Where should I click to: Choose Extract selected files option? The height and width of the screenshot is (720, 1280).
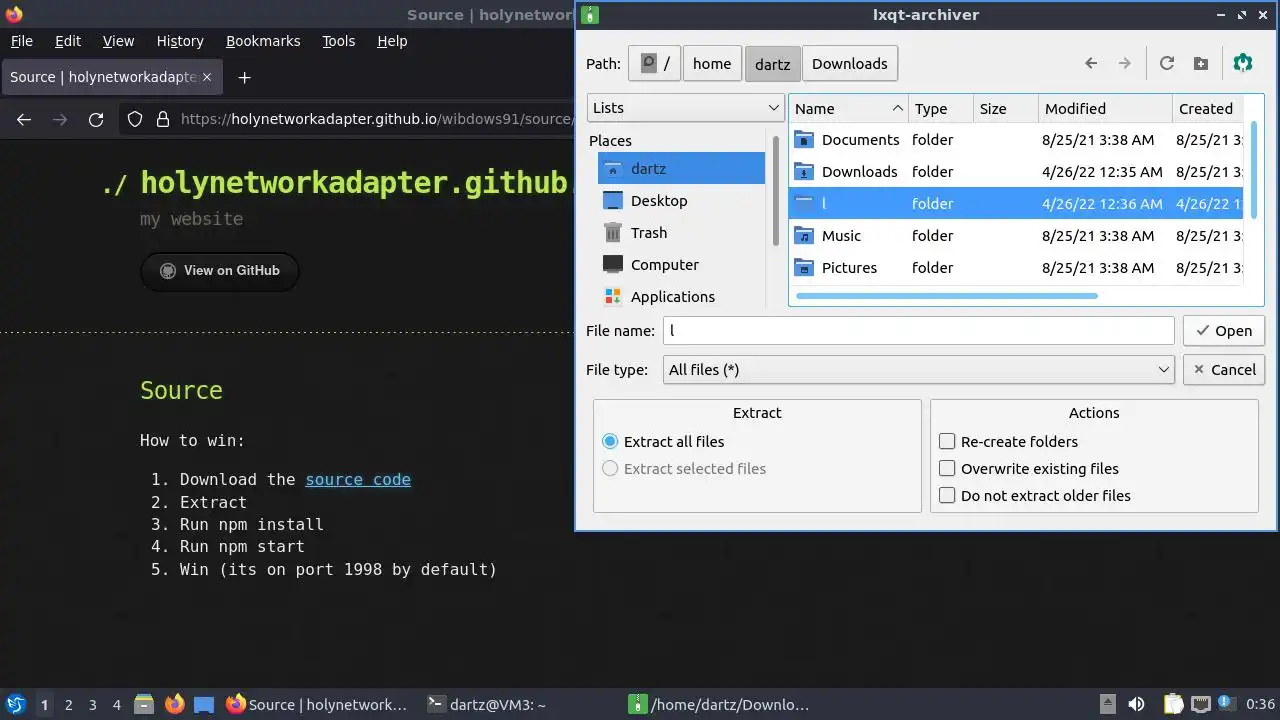tap(684, 468)
